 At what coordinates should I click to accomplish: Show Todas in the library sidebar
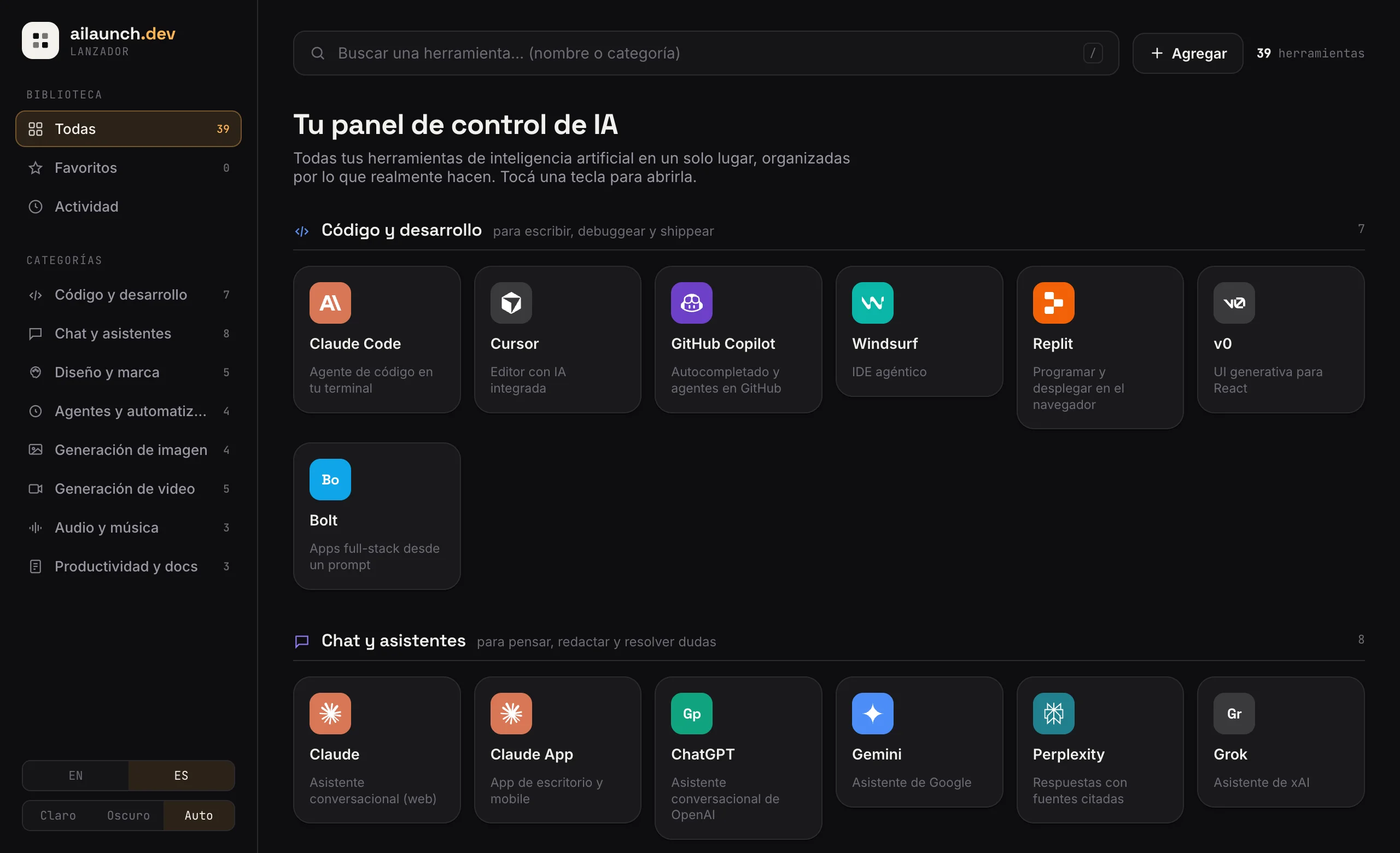click(129, 129)
